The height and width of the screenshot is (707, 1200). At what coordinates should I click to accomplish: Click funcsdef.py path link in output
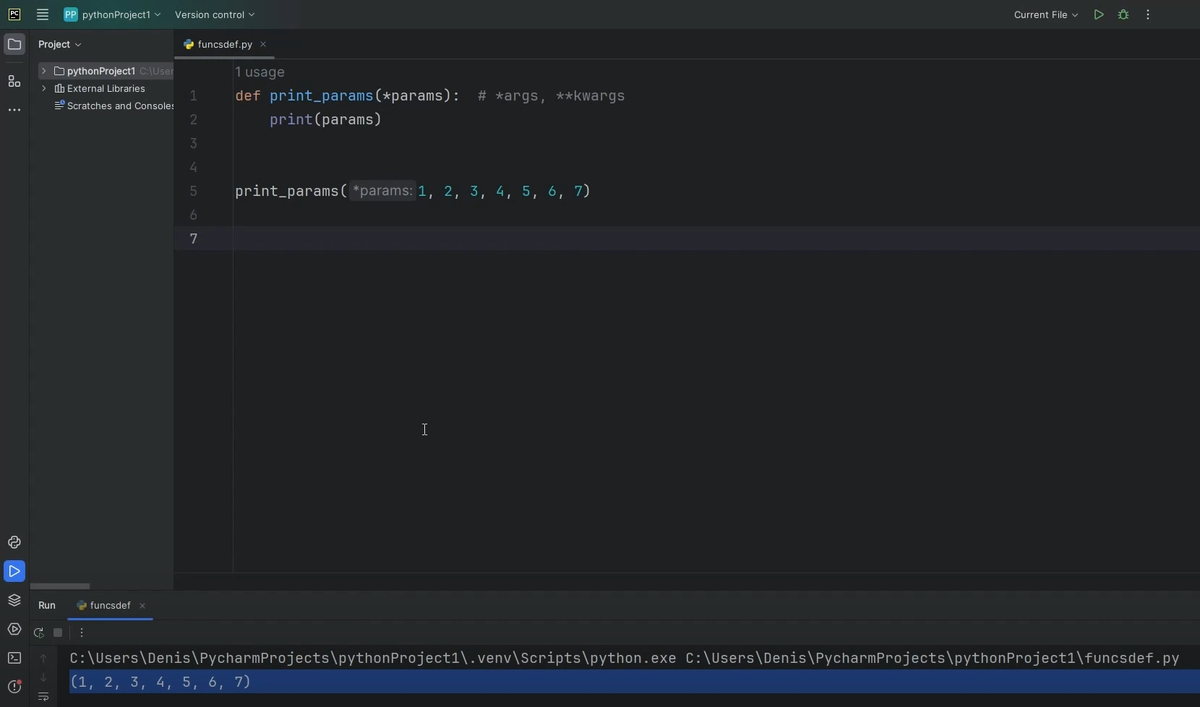pyautogui.click(x=932, y=658)
